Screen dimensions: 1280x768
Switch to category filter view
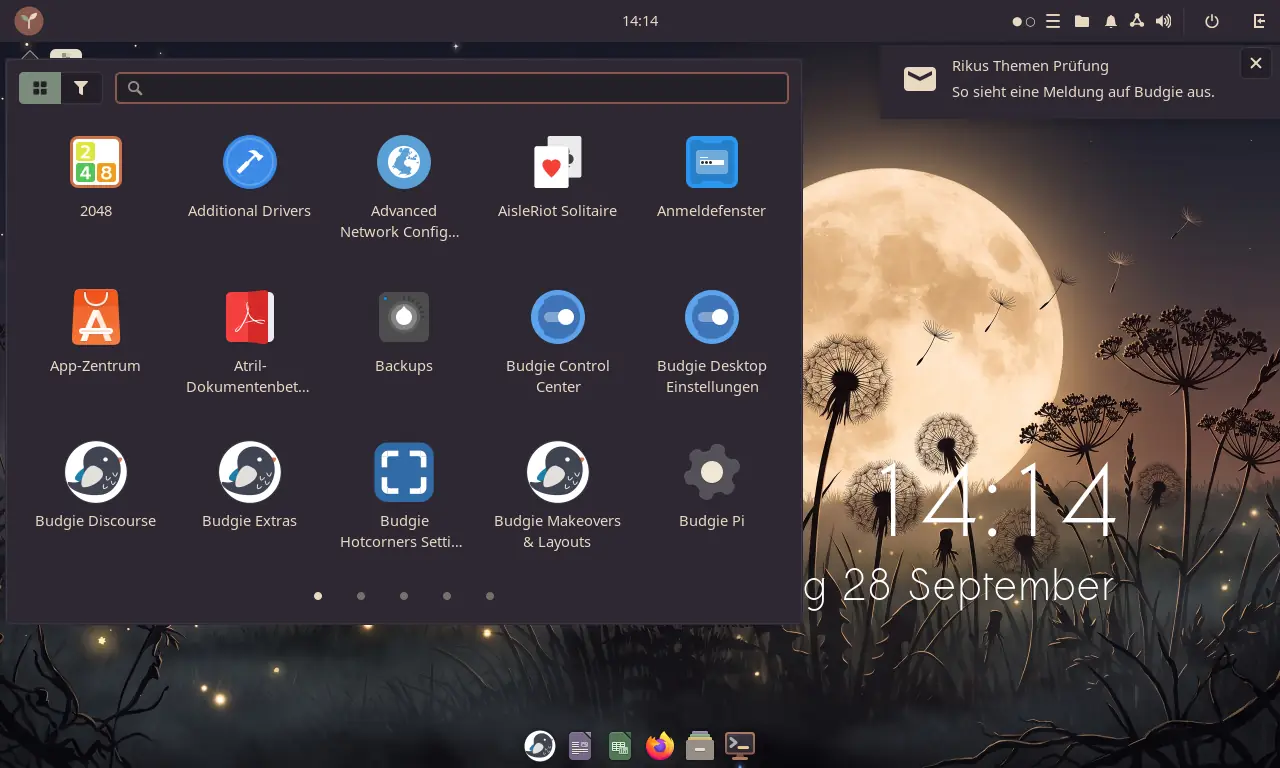(81, 88)
